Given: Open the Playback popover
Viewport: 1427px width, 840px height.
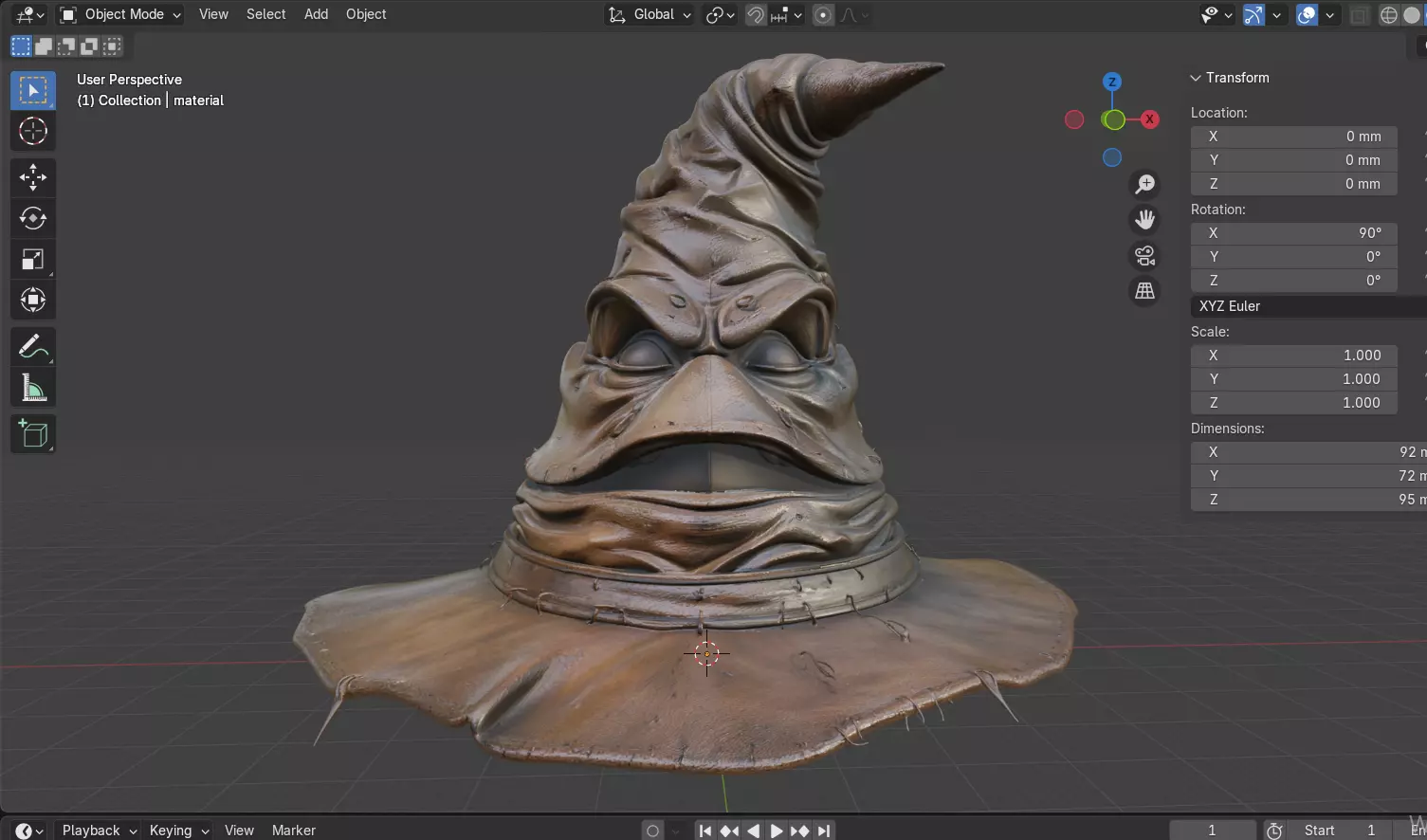Looking at the screenshot, I should tap(99, 831).
